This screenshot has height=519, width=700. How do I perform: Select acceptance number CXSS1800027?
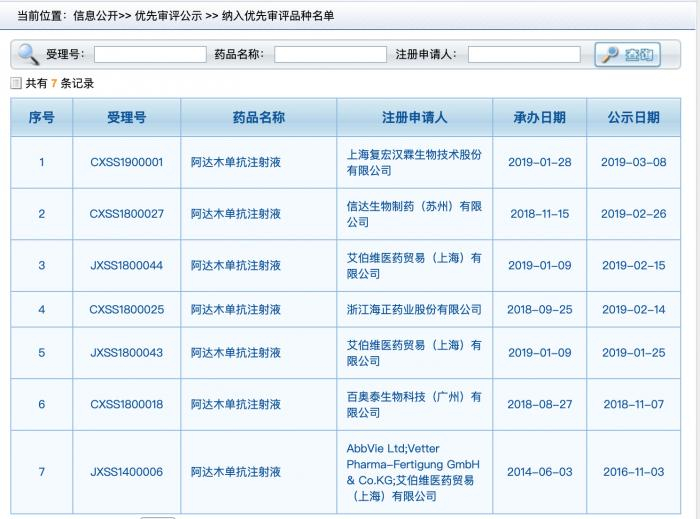(127, 214)
